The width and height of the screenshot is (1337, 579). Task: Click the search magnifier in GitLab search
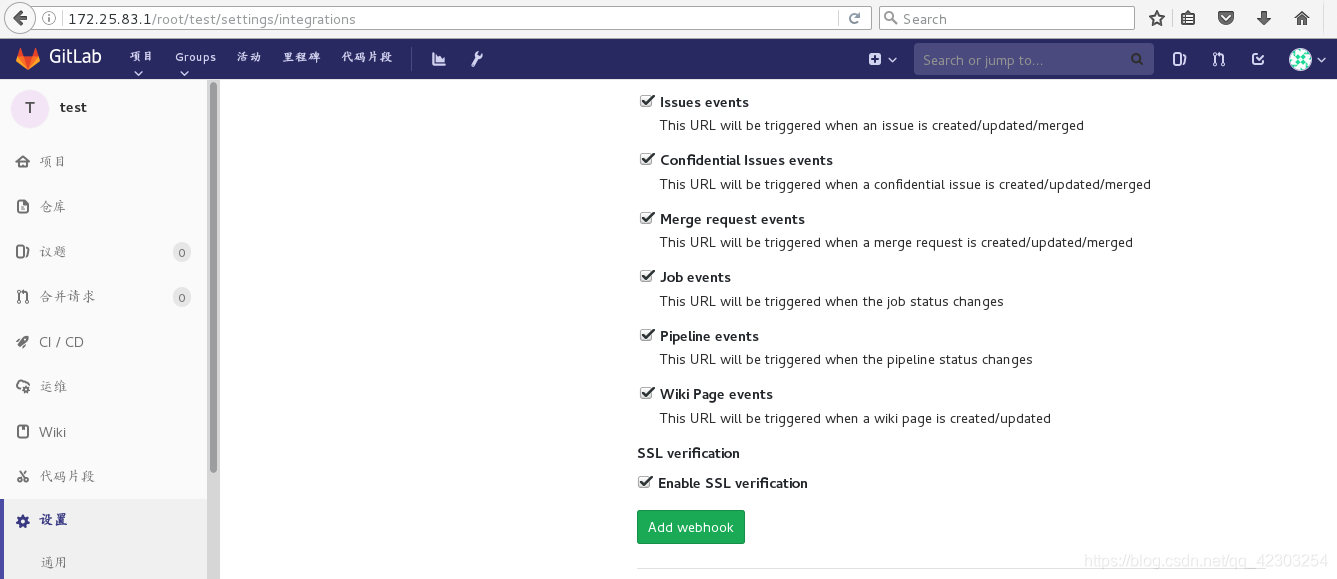(x=1137, y=60)
